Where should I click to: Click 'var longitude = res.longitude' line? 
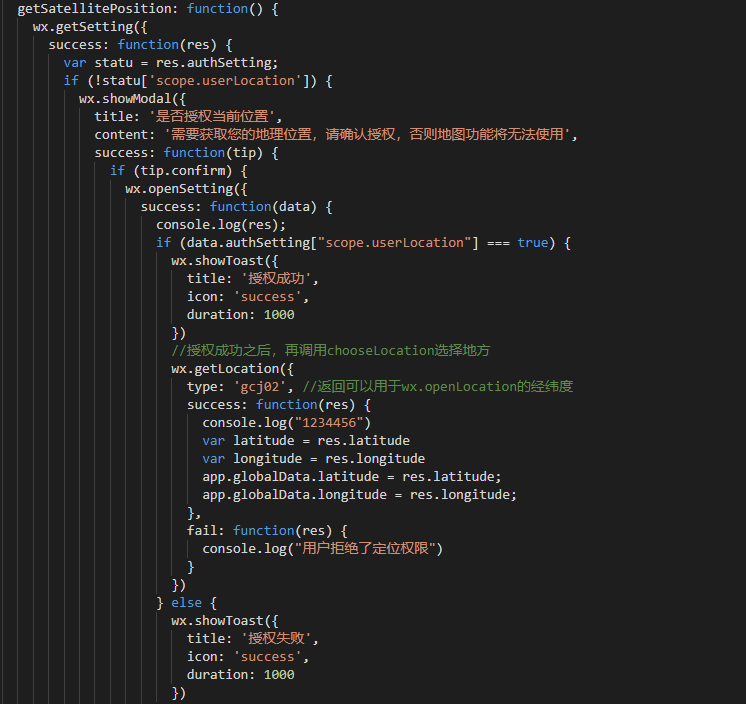(313, 459)
